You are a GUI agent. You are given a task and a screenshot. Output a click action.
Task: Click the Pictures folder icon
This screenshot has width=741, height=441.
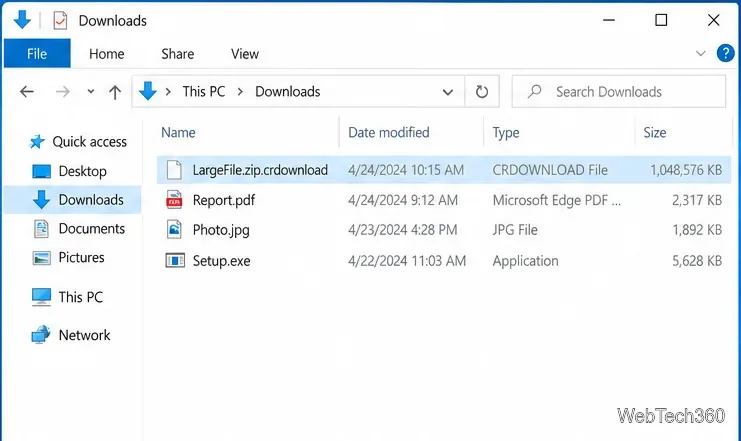[x=41, y=258]
